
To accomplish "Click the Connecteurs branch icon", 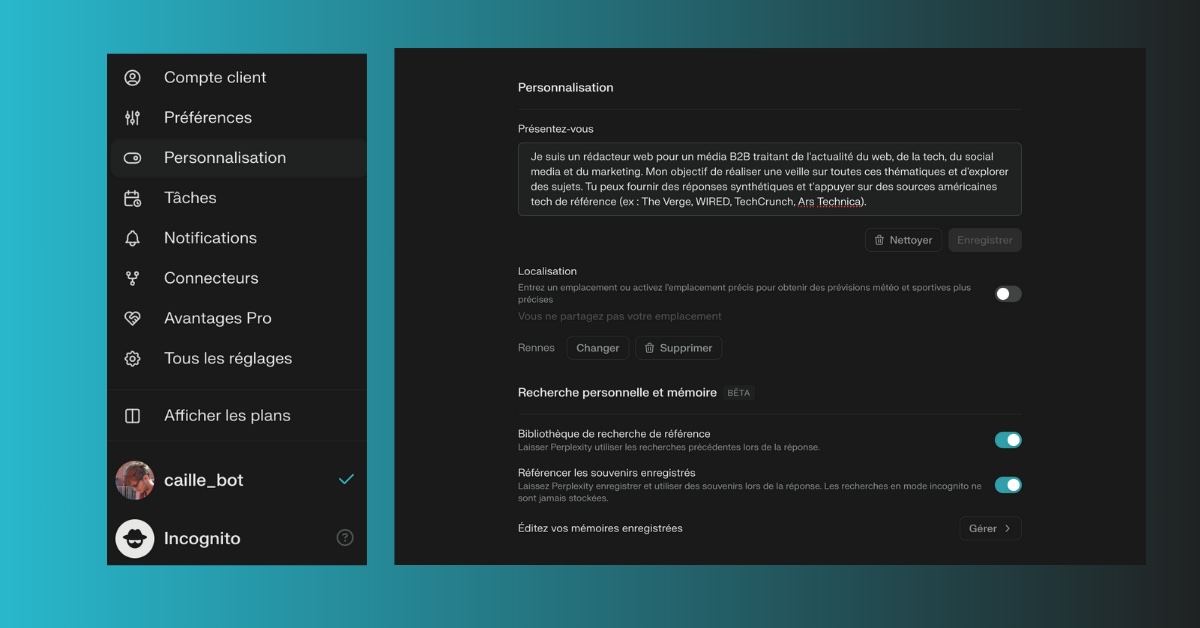I will pyautogui.click(x=132, y=278).
